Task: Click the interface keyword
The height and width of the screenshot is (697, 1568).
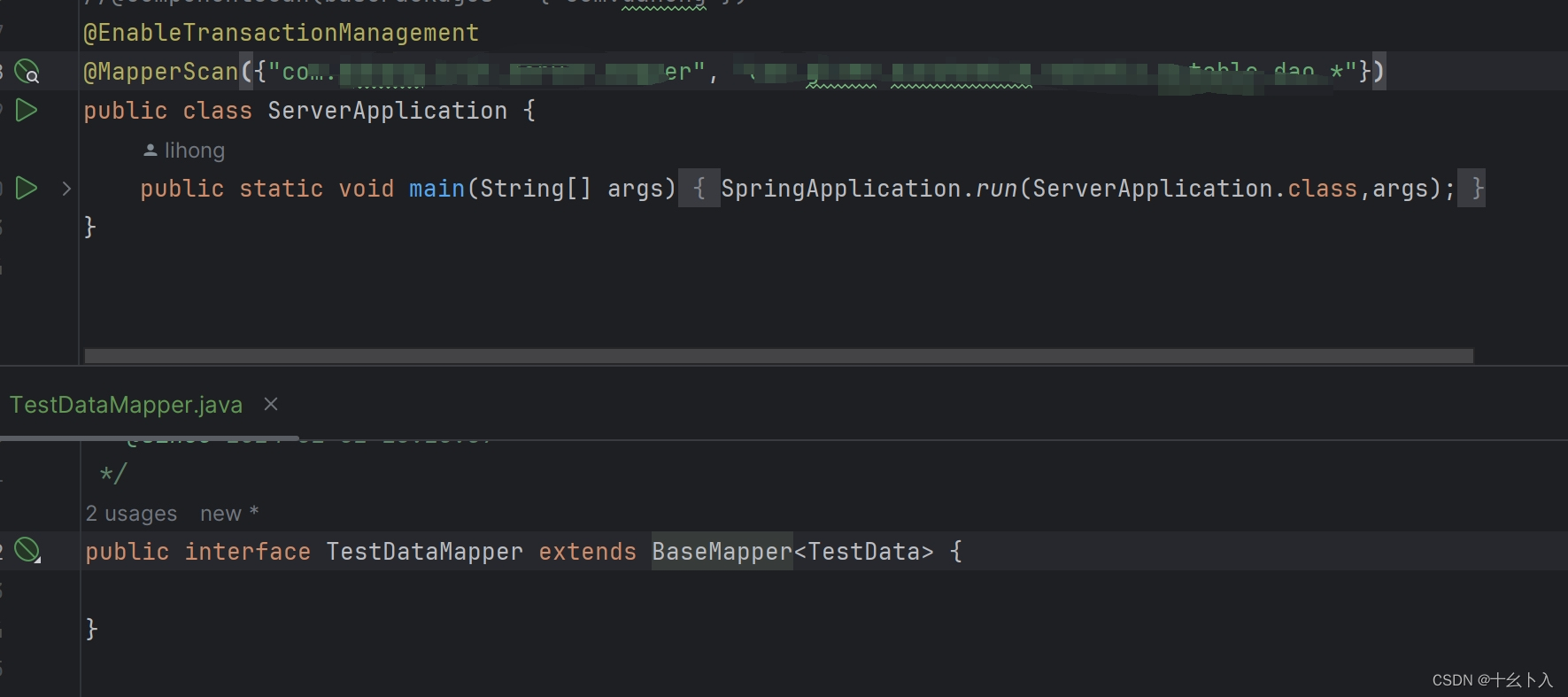Action: 248,552
